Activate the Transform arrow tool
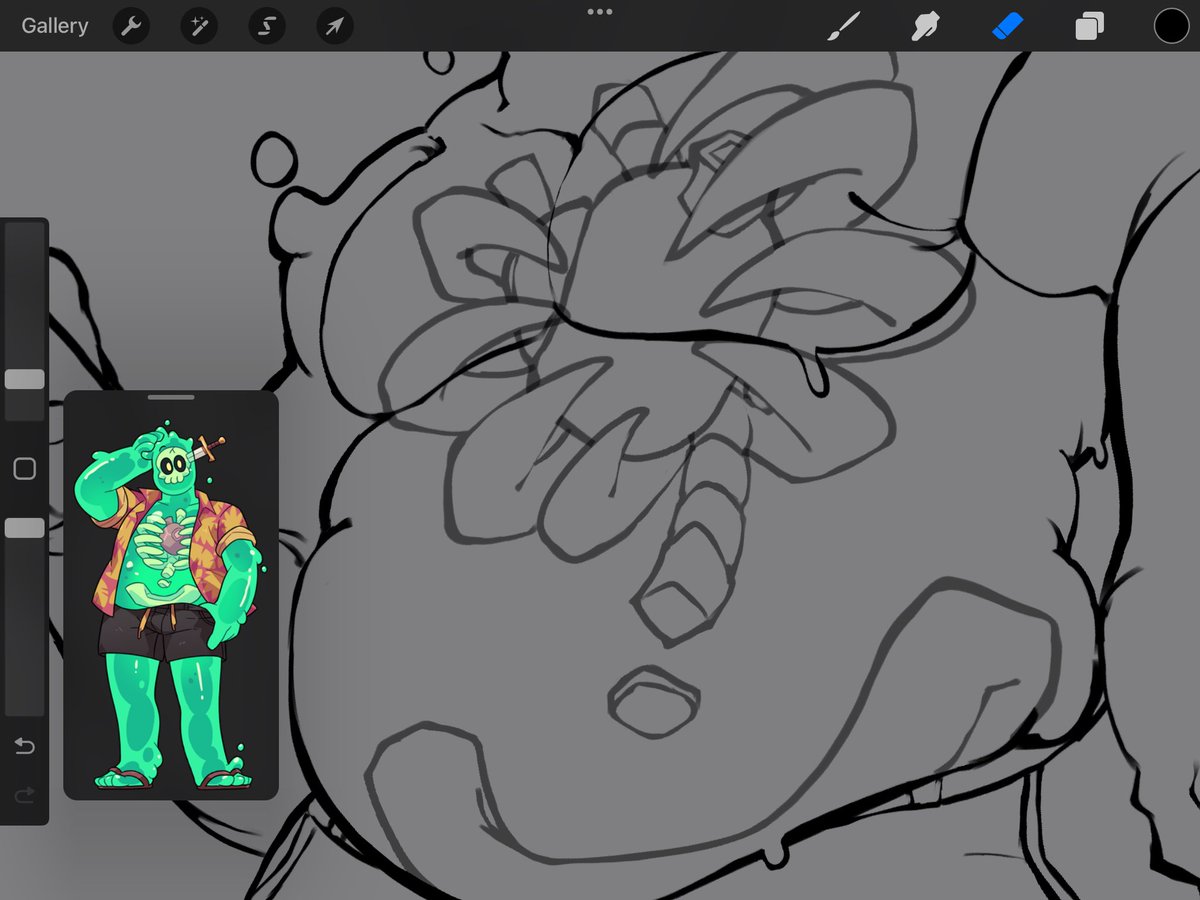 pyautogui.click(x=334, y=26)
